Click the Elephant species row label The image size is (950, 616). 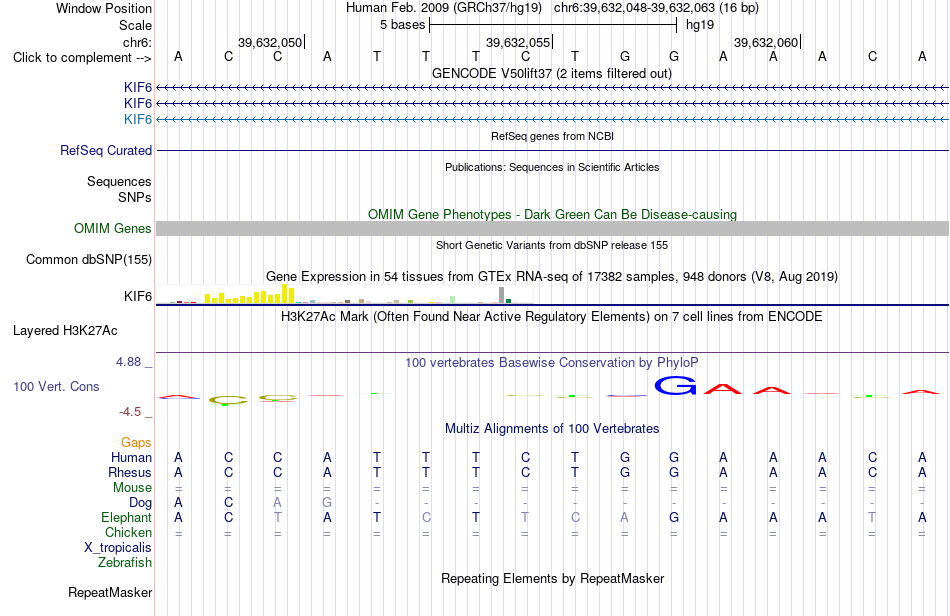127,518
